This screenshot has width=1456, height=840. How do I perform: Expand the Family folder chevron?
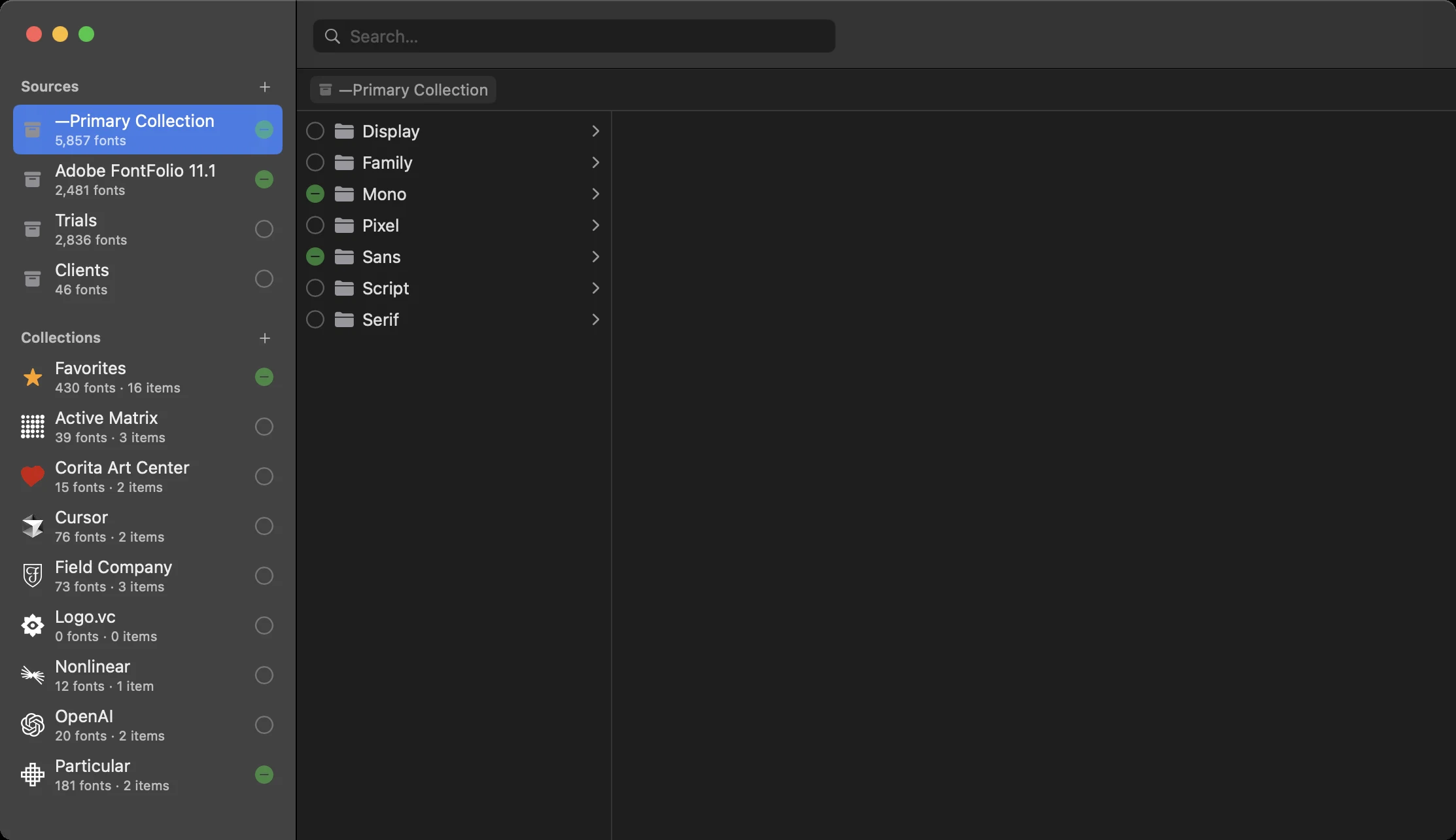click(595, 162)
